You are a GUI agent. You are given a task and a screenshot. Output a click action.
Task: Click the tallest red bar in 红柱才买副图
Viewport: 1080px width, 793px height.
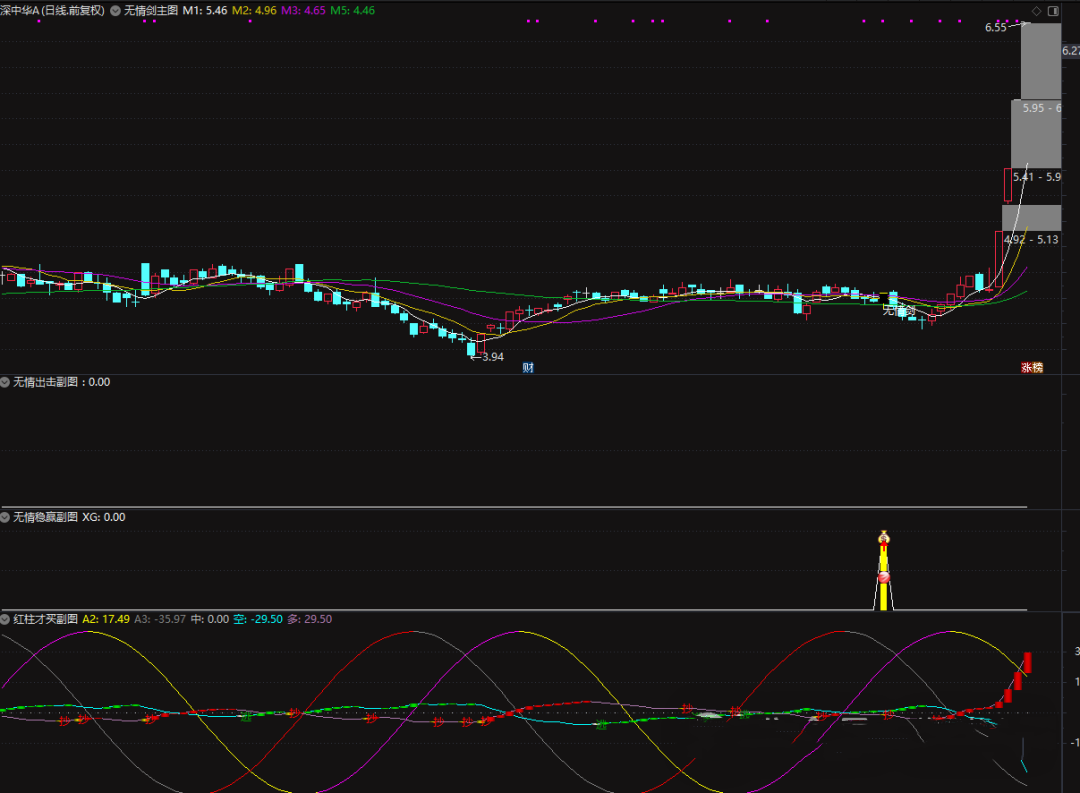pyautogui.click(x=1027, y=662)
